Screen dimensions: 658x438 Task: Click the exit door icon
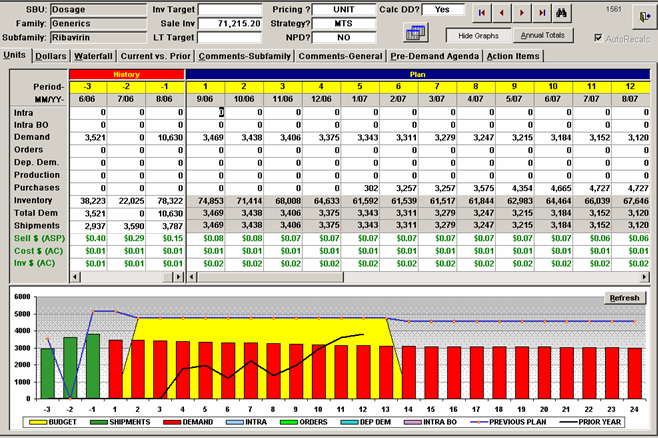645,17
